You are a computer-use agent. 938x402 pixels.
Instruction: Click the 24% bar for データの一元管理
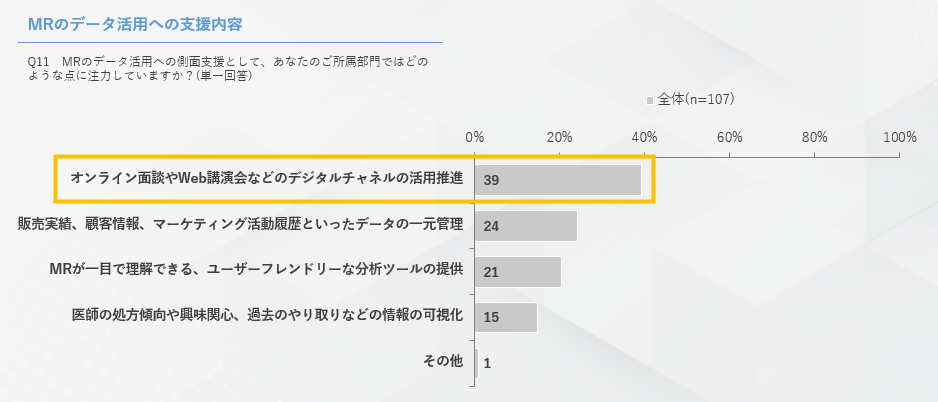pyautogui.click(x=526, y=226)
